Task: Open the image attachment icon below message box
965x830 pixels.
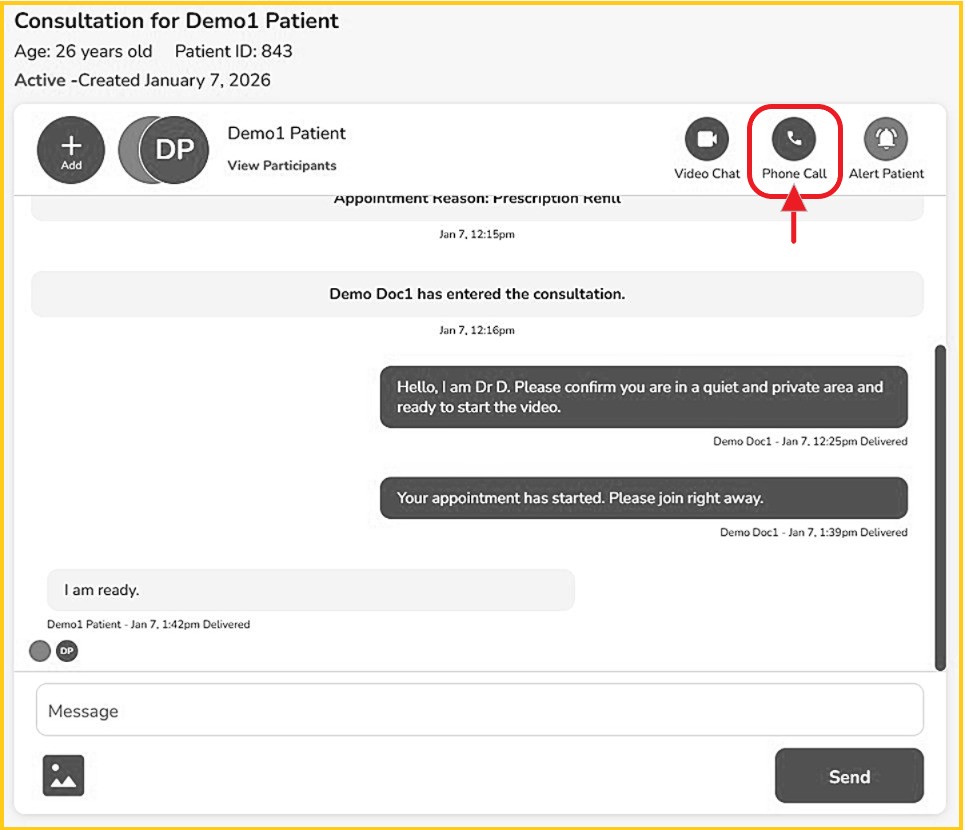Action: tap(64, 775)
